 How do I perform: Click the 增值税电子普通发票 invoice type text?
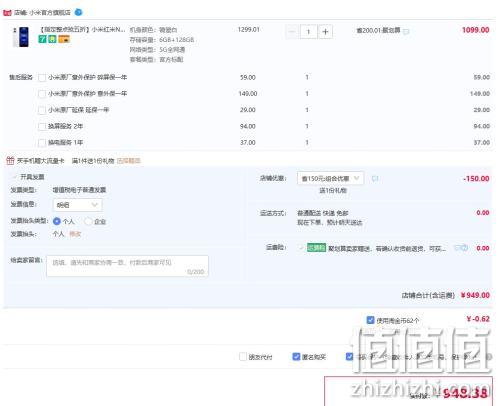[79, 190]
